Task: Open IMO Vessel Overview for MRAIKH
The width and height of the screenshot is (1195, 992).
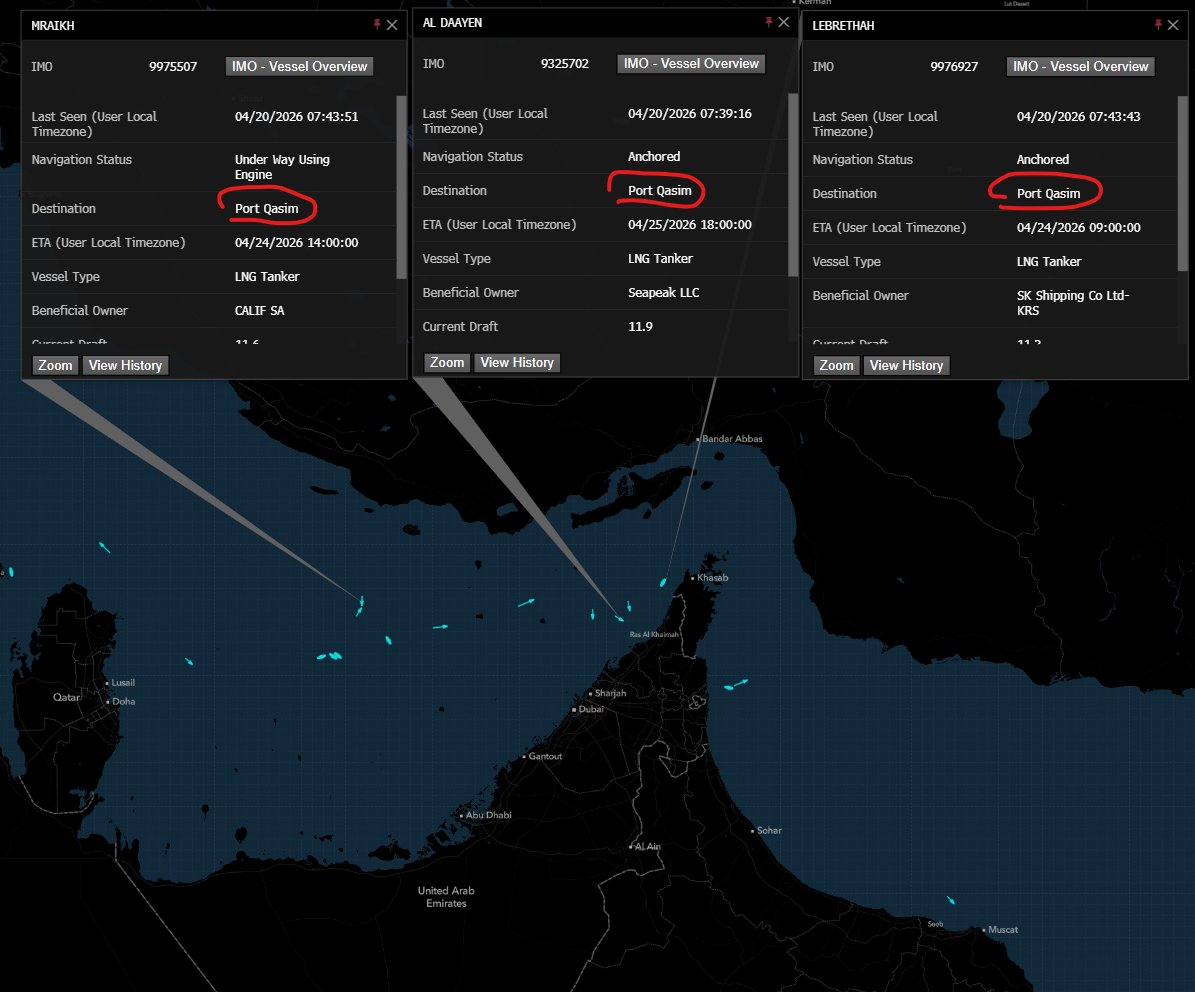Action: tap(300, 66)
